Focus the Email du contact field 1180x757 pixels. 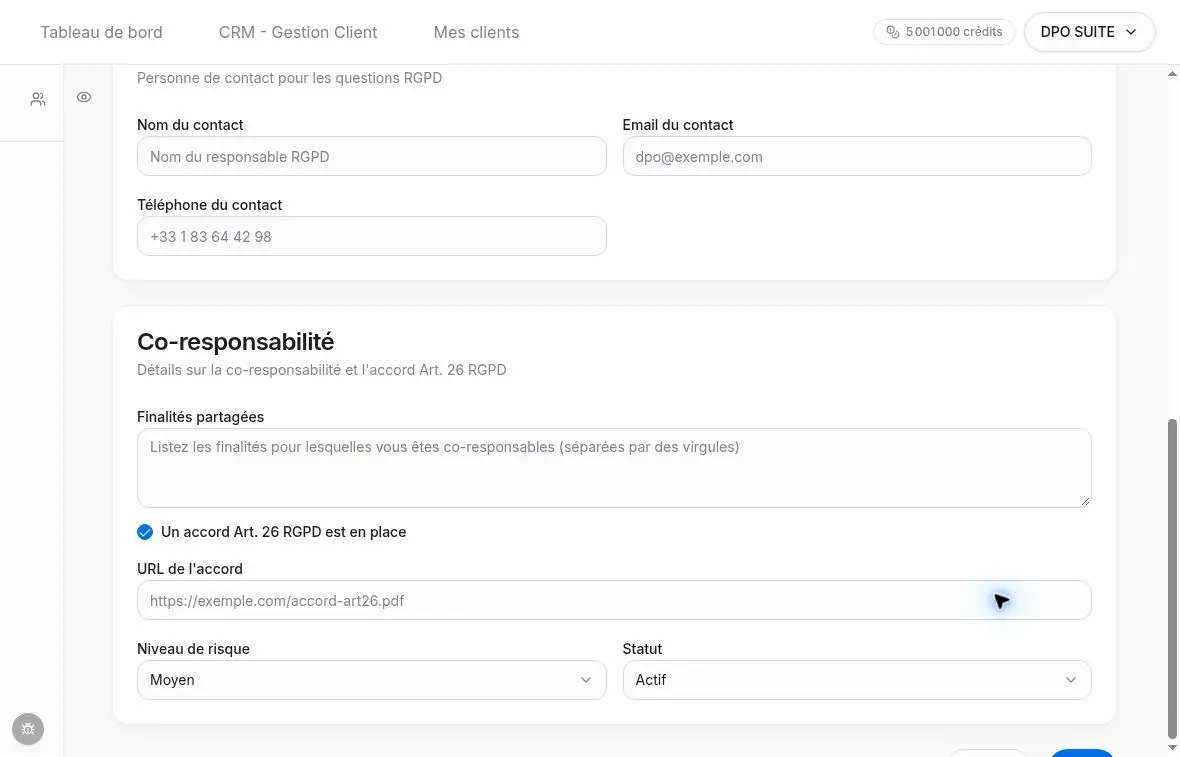click(857, 157)
